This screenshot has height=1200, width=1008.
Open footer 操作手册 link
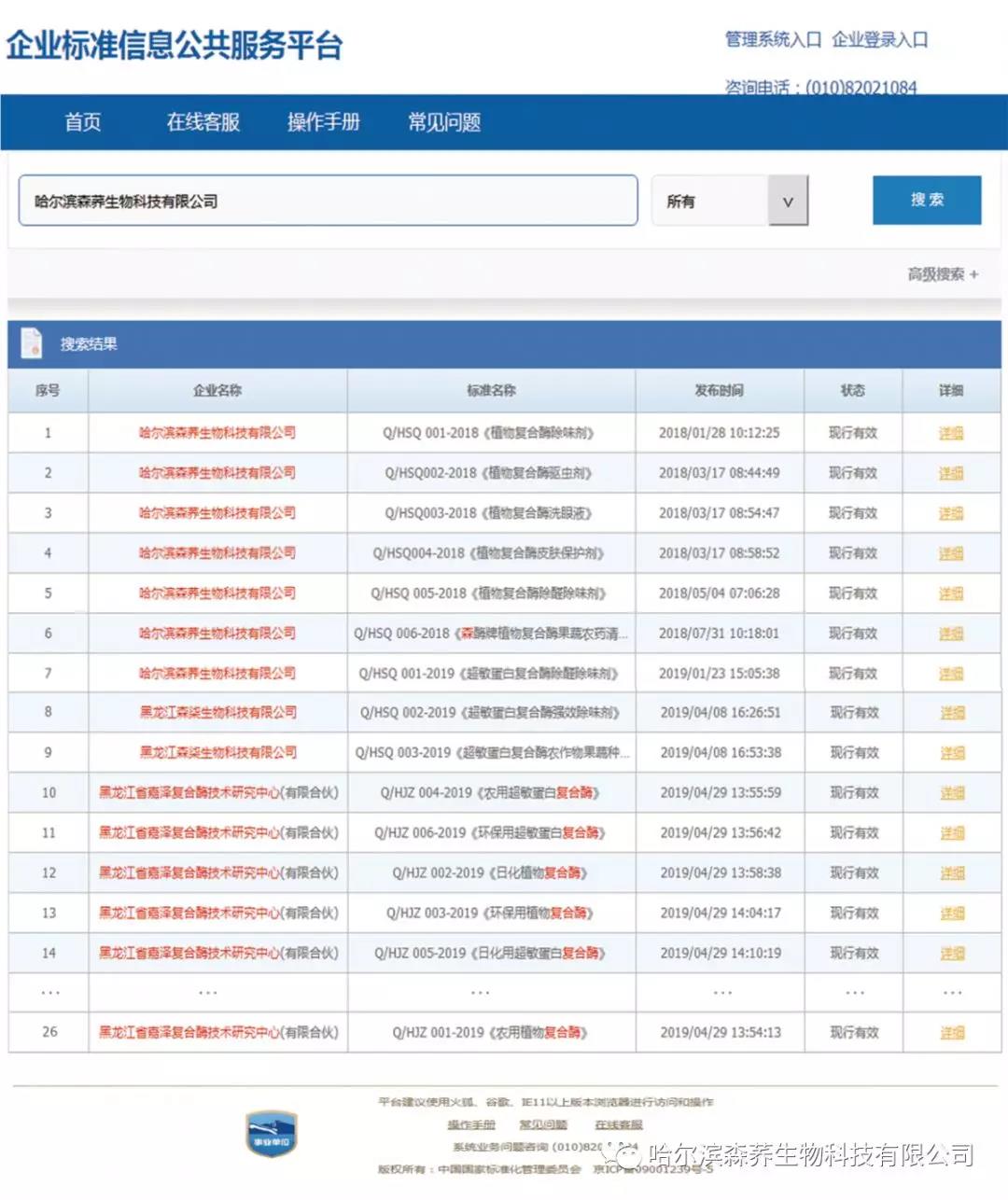coord(471,1125)
